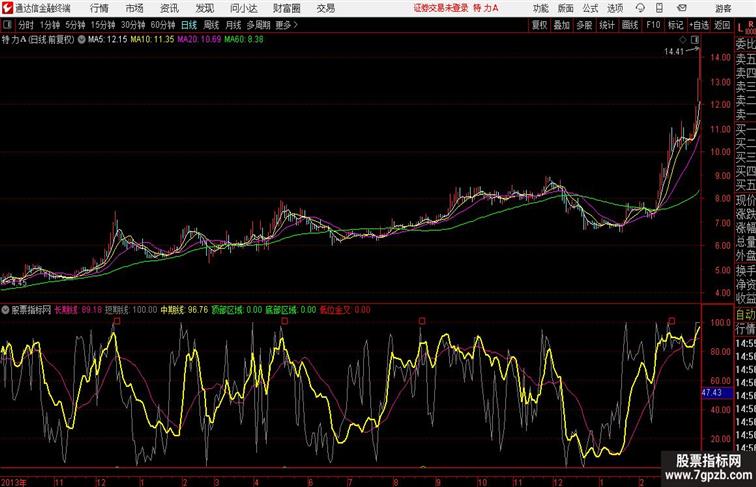Click the 低位金叉 0.00 indicator value

click(x=345, y=310)
